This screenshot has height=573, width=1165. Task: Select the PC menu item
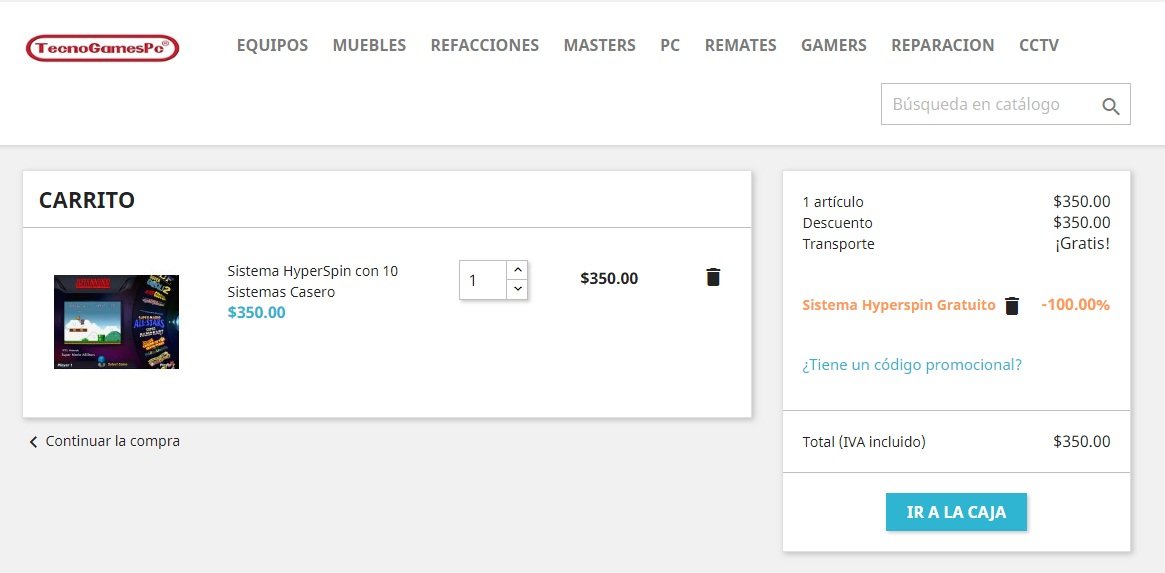coord(670,45)
